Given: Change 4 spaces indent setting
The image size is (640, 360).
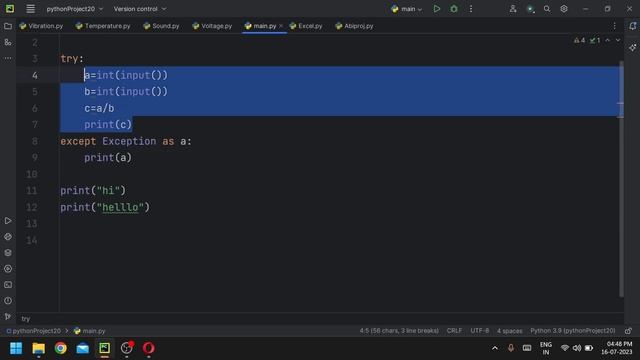Looking at the screenshot, I should coord(509,331).
